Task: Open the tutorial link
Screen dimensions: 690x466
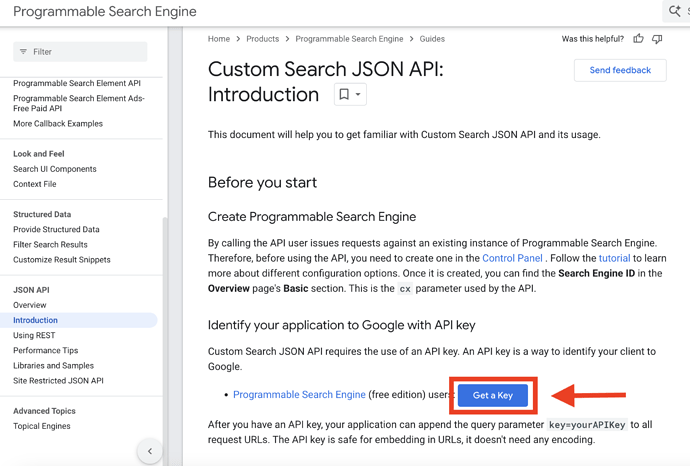Action: pos(614,258)
